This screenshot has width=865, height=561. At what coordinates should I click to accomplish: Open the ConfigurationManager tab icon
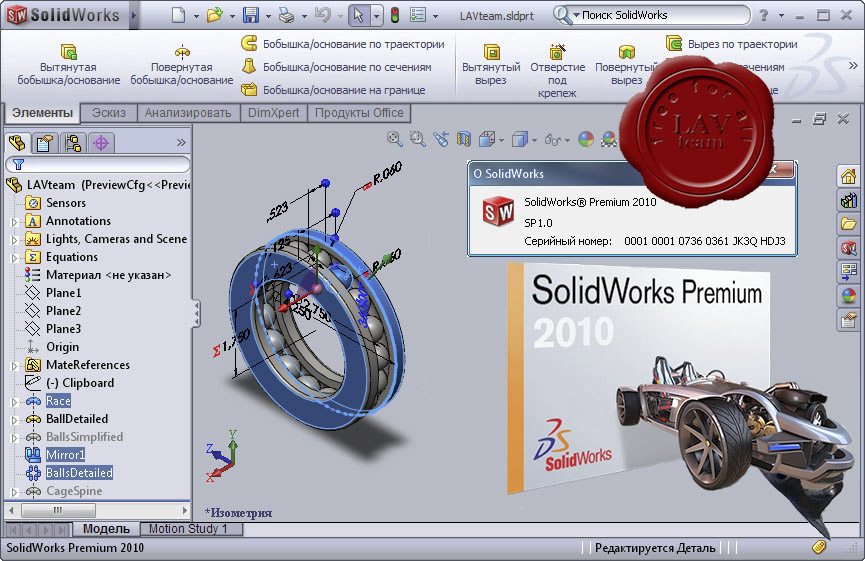pyautogui.click(x=73, y=143)
